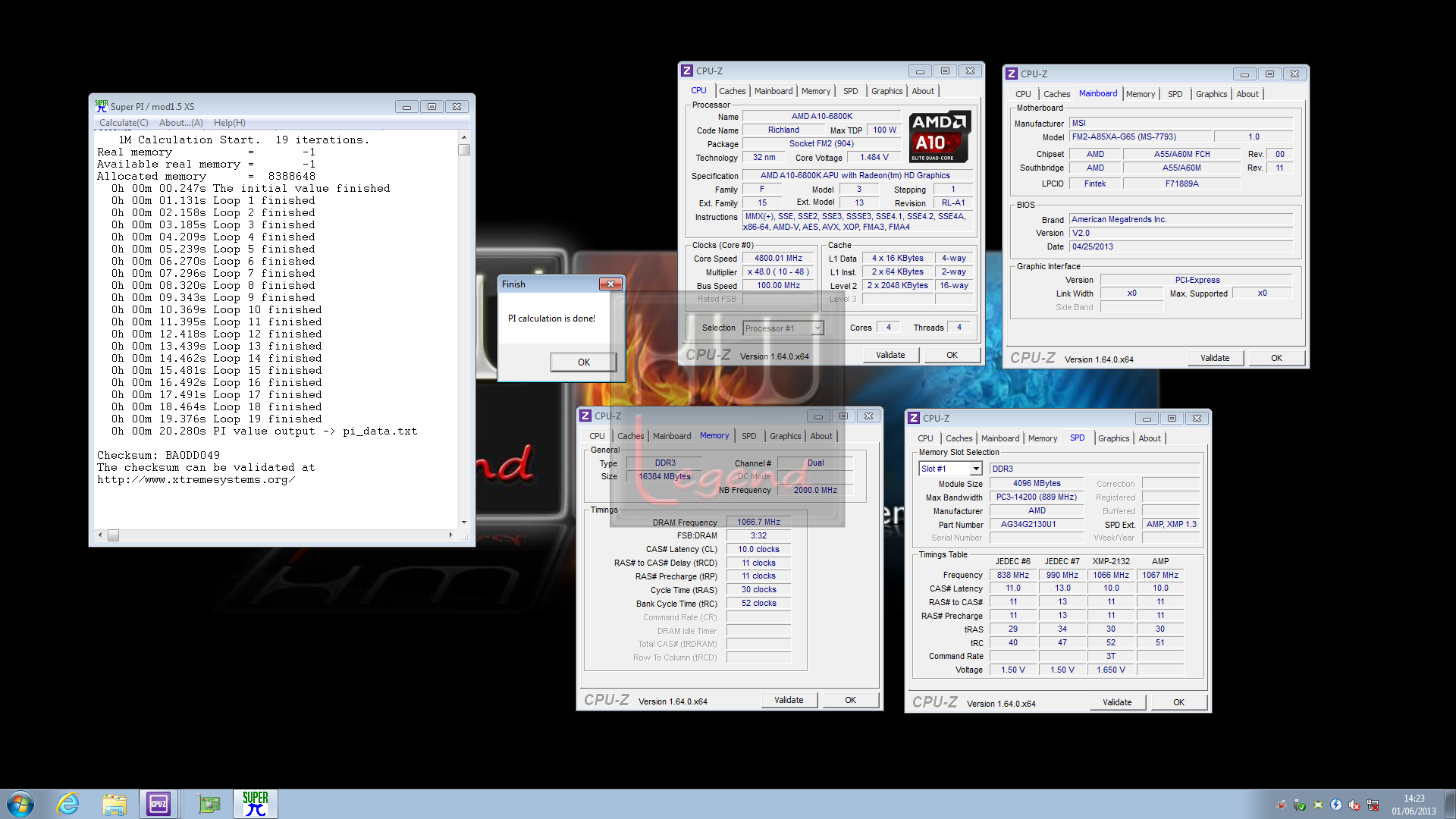Click the Super PI horizontal scrollbar thumb
1456x819 pixels.
[x=113, y=535]
